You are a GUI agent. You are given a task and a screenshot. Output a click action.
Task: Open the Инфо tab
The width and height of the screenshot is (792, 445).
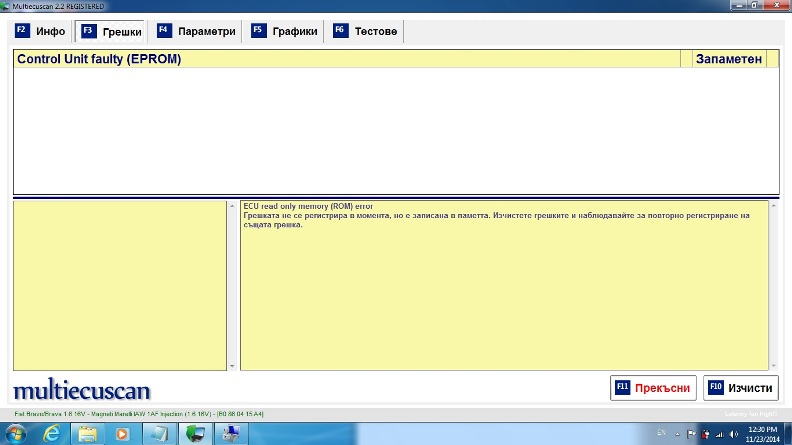(x=41, y=31)
